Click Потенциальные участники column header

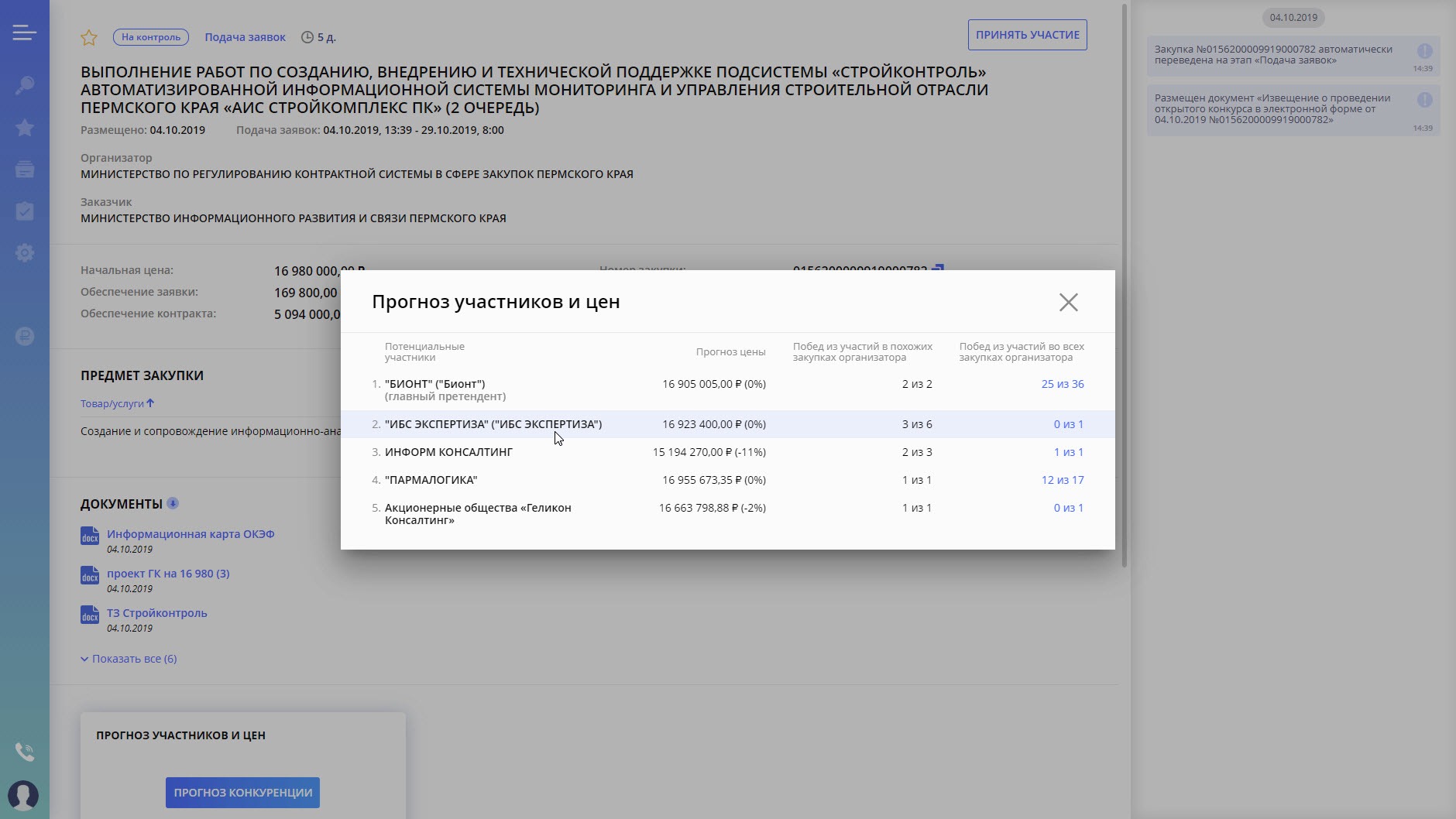tap(424, 351)
